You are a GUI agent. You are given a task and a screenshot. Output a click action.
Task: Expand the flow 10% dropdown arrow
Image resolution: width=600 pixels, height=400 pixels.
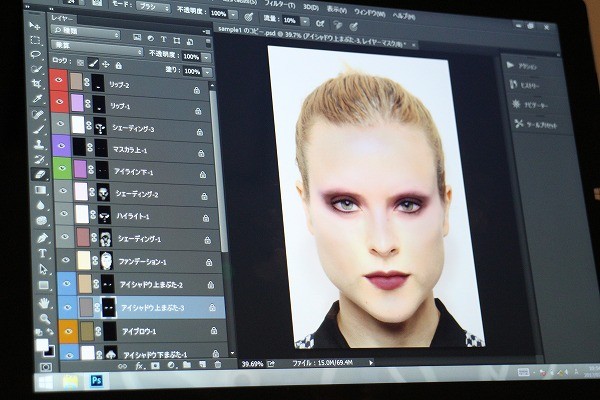[x=305, y=21]
